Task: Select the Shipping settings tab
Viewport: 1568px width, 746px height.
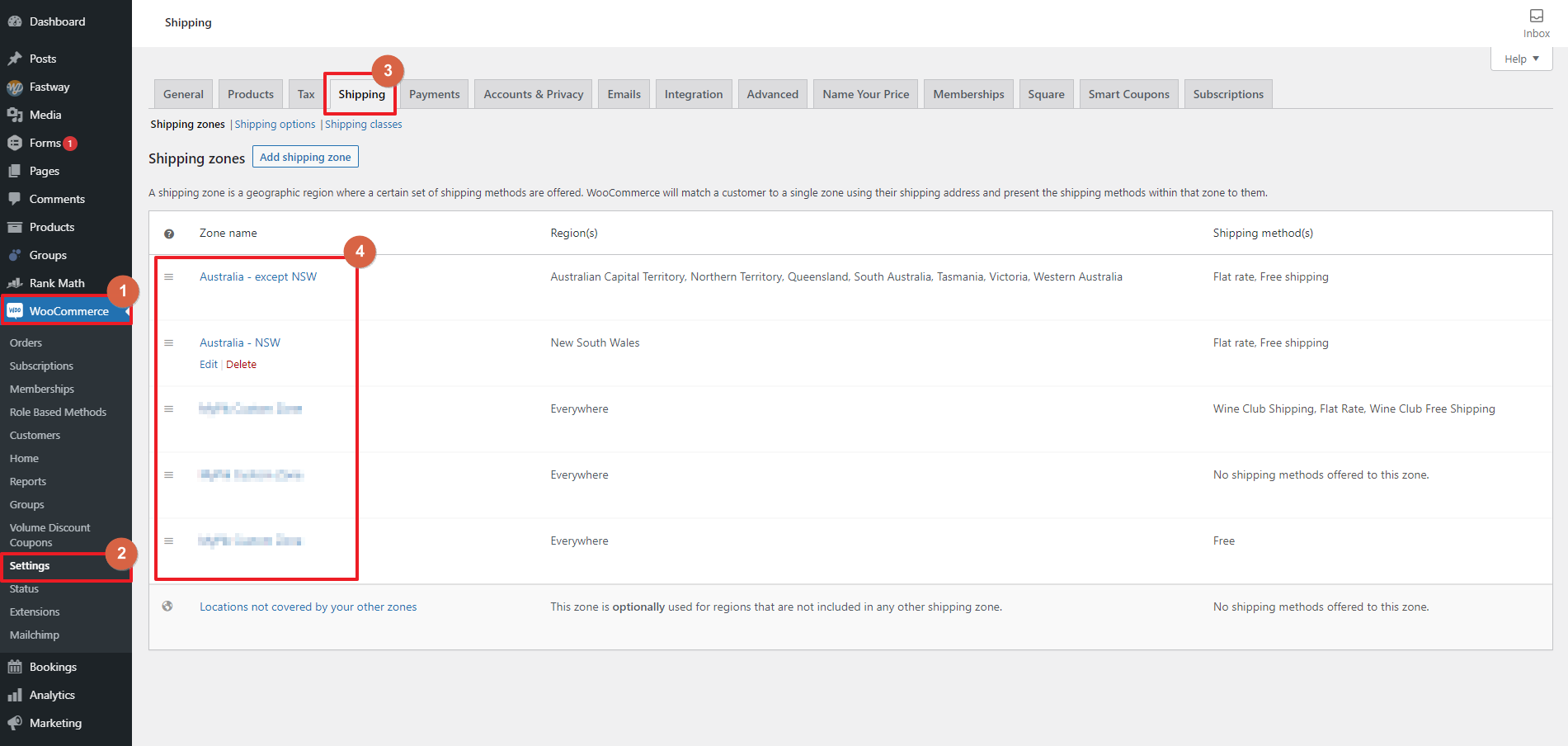Action: tap(361, 94)
